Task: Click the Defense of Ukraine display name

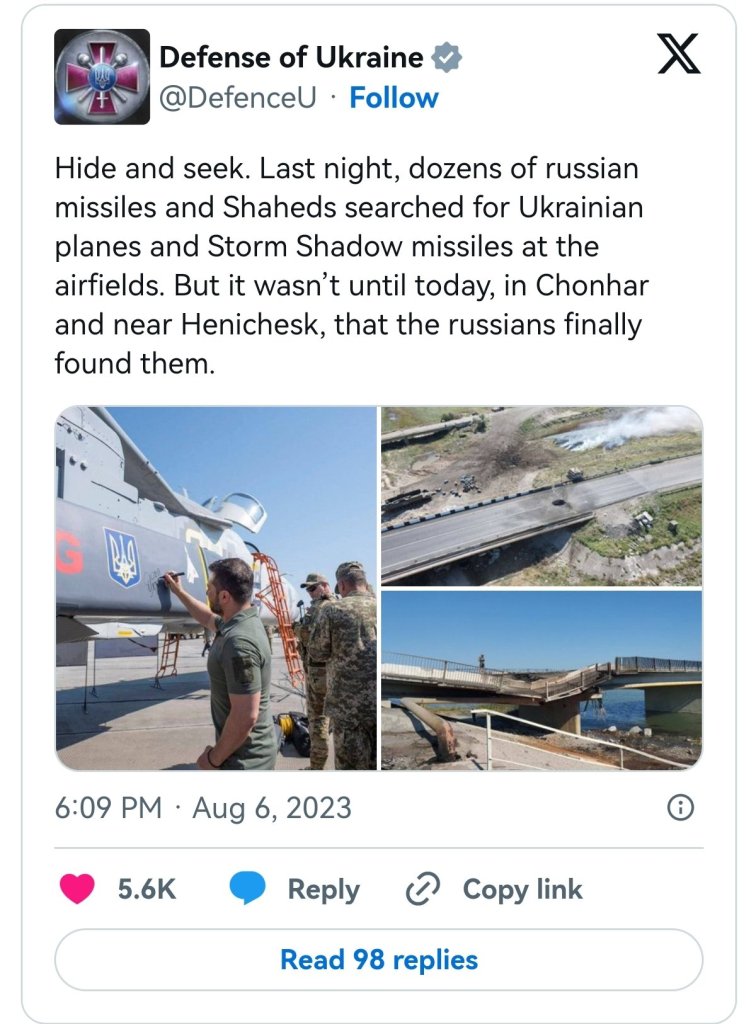Action: pyautogui.click(x=291, y=58)
